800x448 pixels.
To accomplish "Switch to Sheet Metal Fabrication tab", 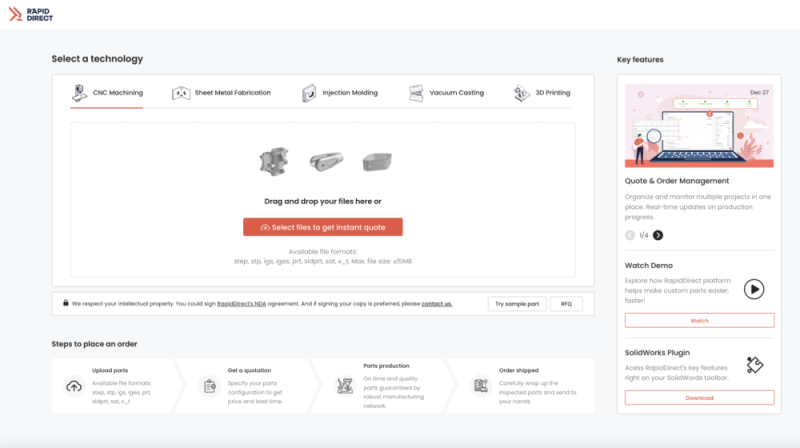I will pos(221,93).
